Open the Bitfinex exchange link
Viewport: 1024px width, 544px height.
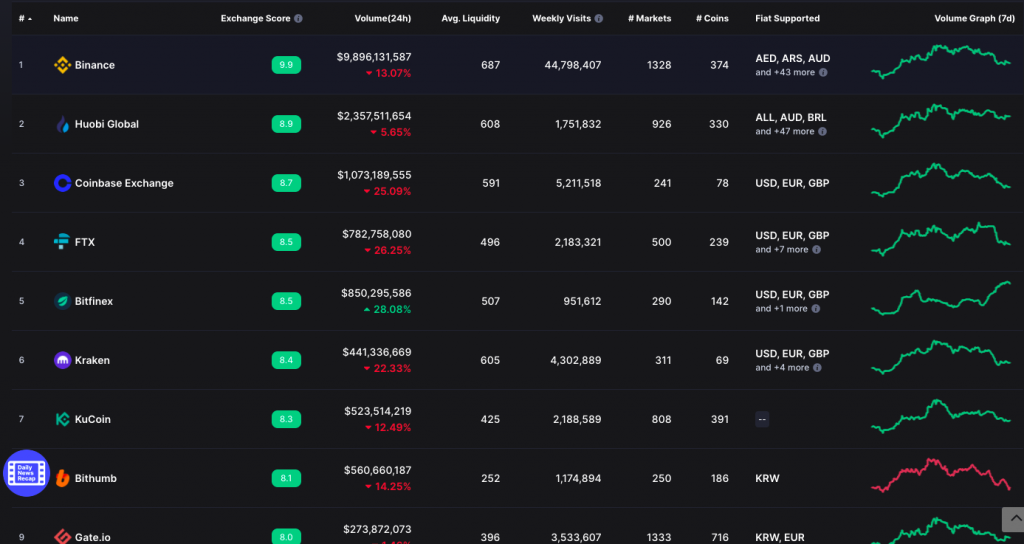94,301
